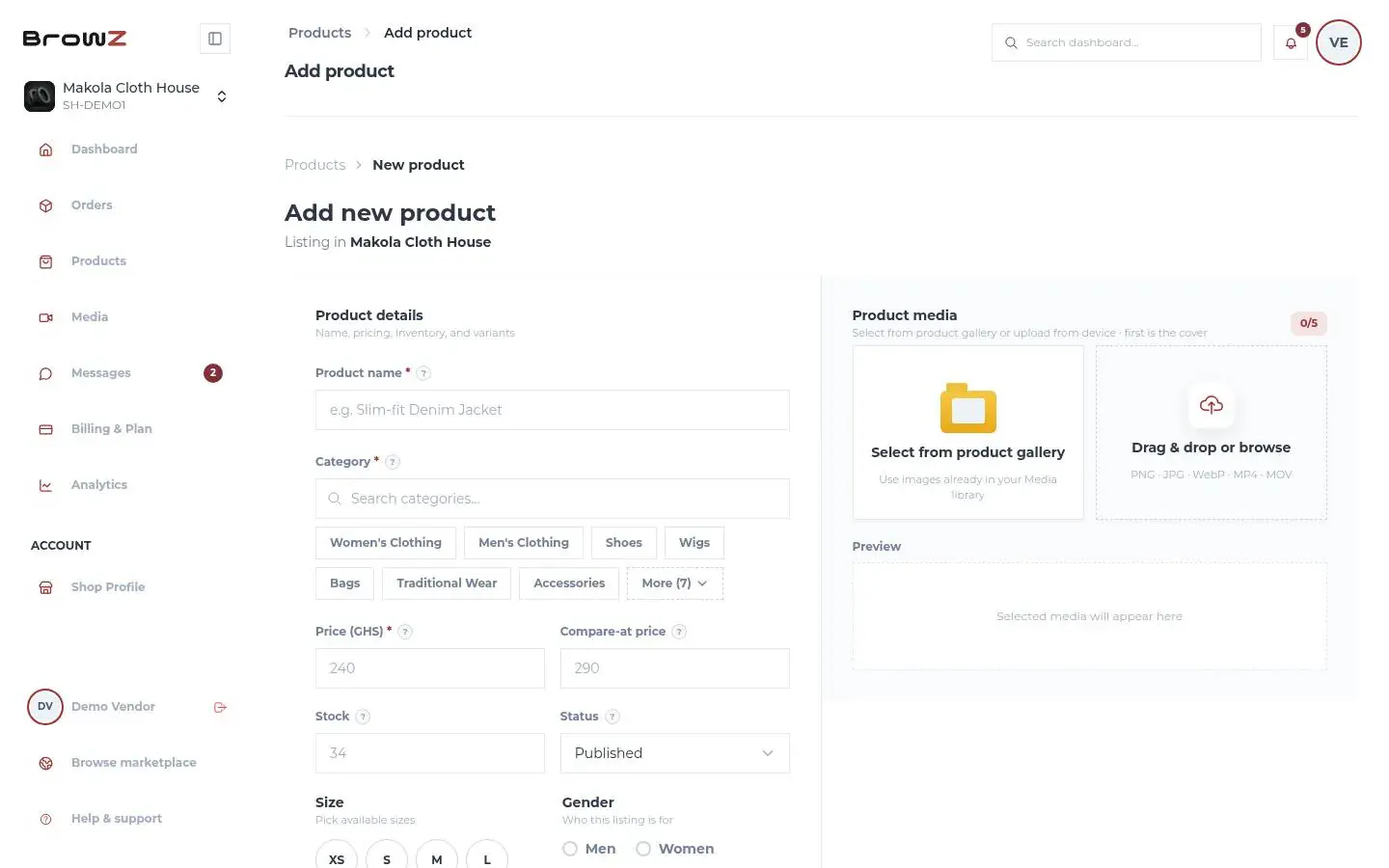Select the Men gender radio button
Image resolution: width=1389 pixels, height=868 pixels.
point(570,849)
